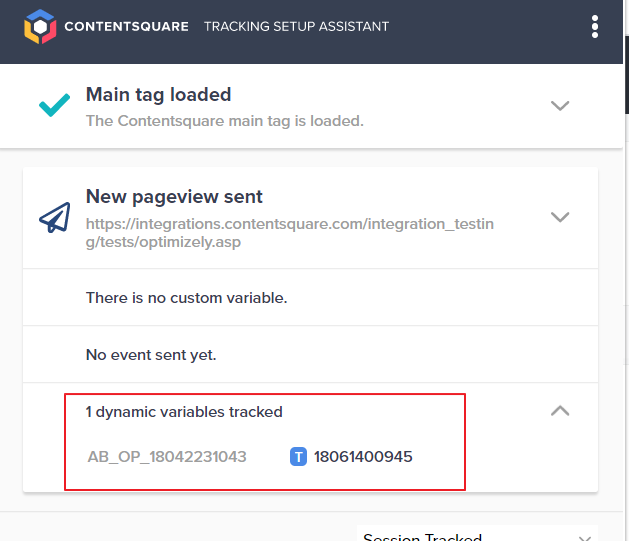Click the Contentsquare hexagon logo
The height and width of the screenshot is (541, 629).
coord(40,26)
